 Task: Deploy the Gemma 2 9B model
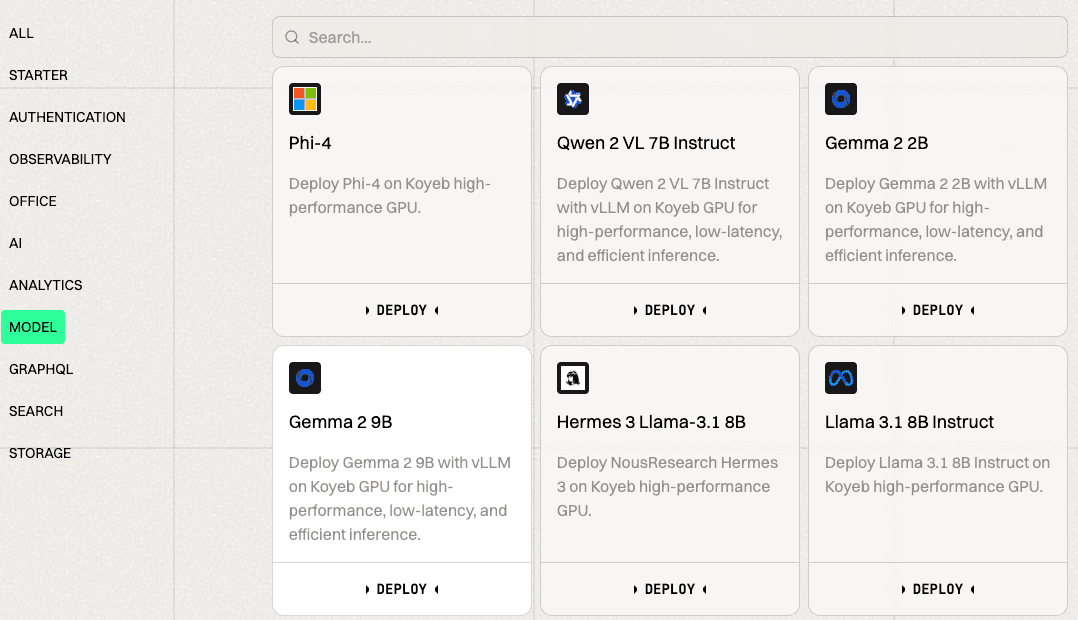point(401,589)
